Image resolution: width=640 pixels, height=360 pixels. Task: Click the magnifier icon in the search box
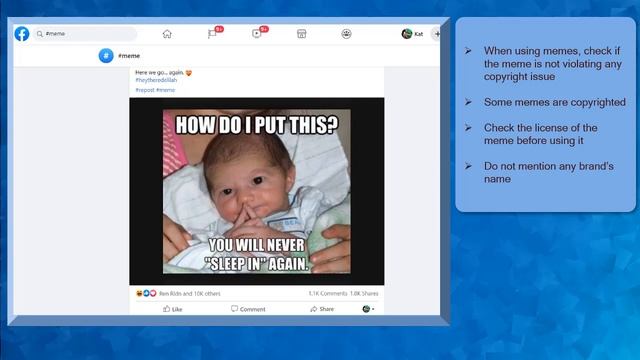click(x=40, y=34)
